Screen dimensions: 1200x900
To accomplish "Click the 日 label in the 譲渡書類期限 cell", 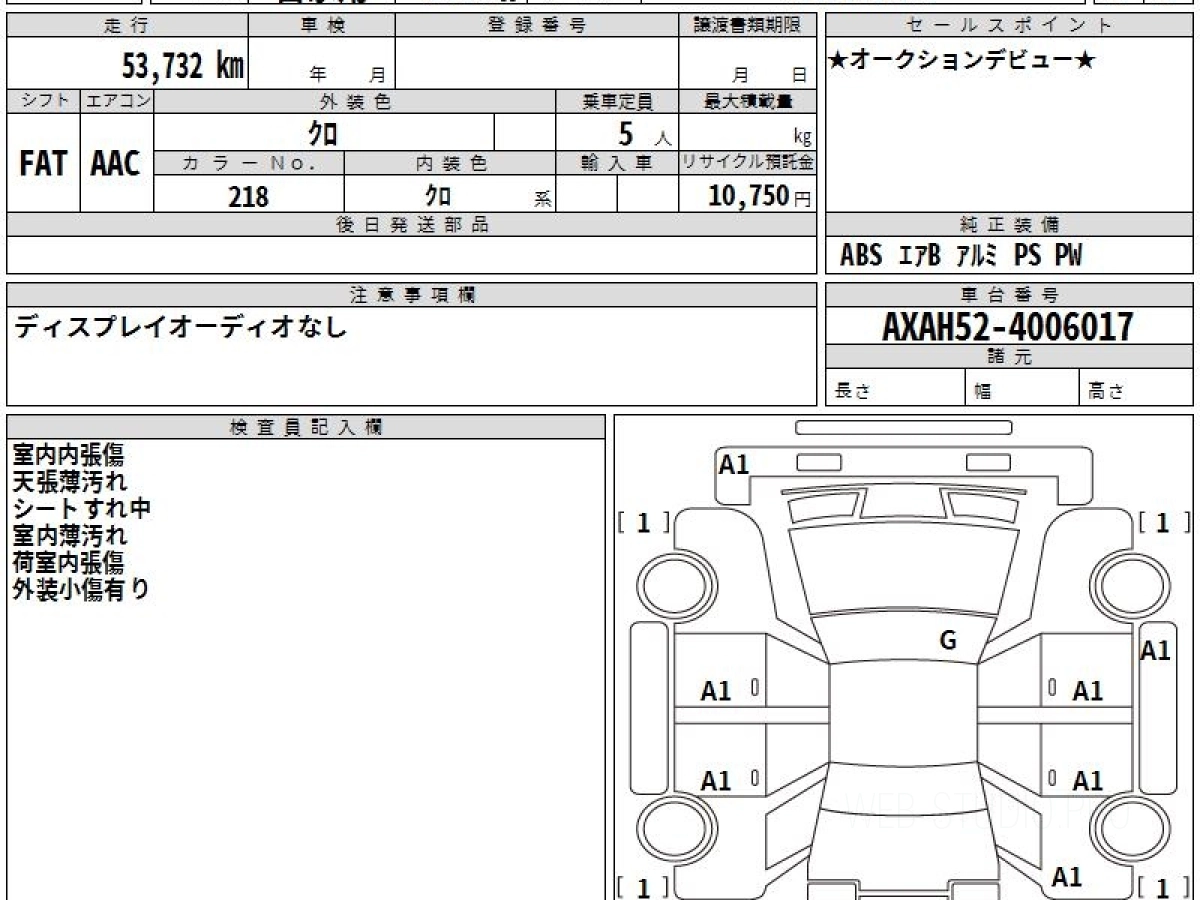I will 798,74.
